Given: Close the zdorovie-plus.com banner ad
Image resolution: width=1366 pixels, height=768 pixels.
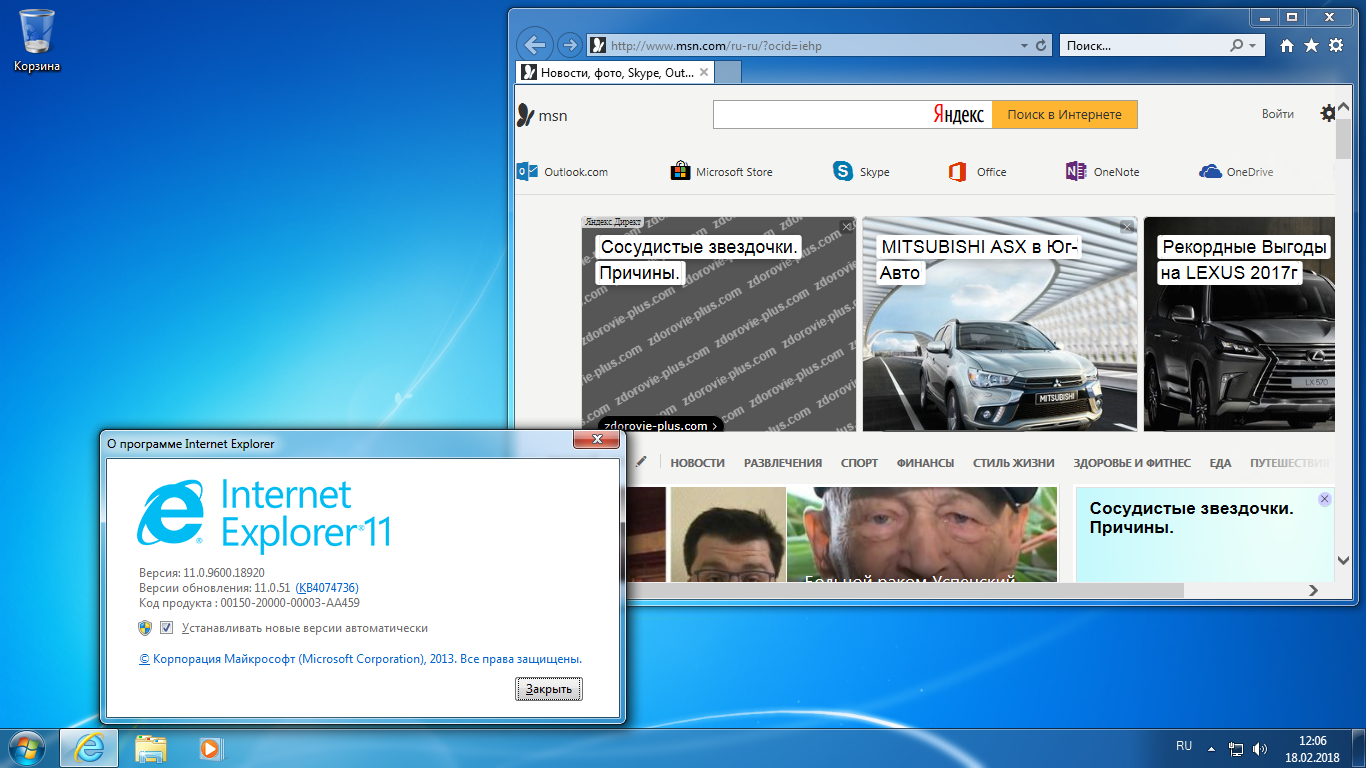Looking at the screenshot, I should click(x=847, y=227).
